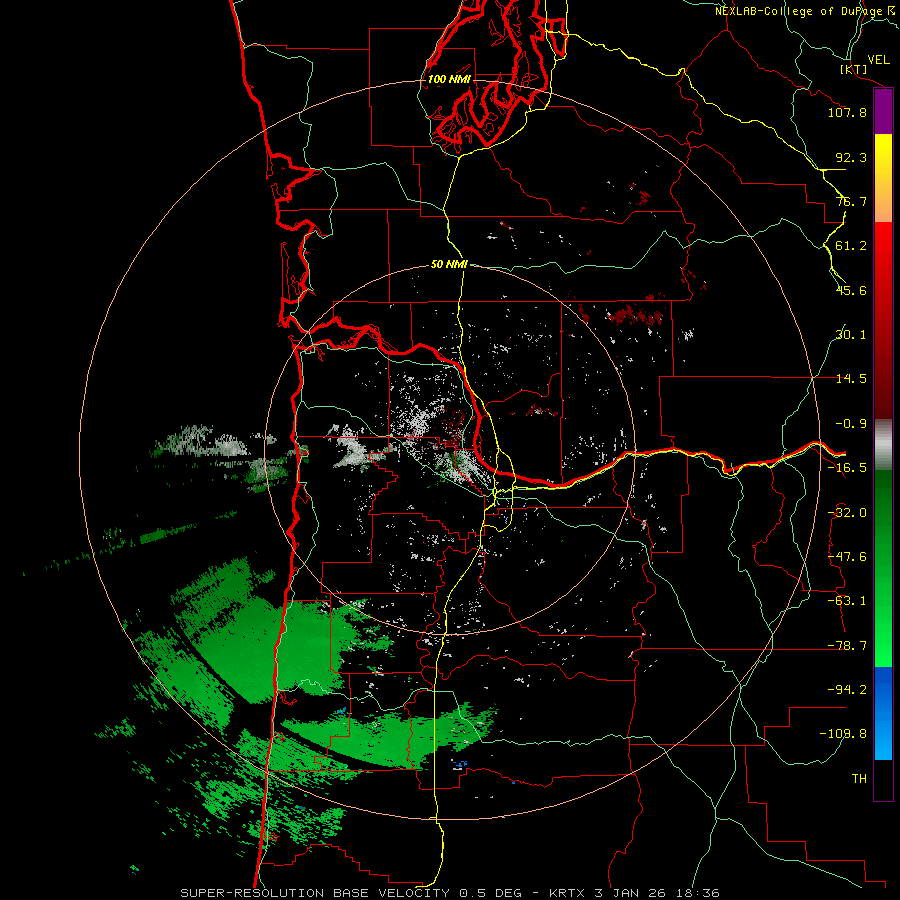Click the -78.7 velocity scale value
Image resolution: width=900 pixels, height=900 pixels.
click(847, 646)
